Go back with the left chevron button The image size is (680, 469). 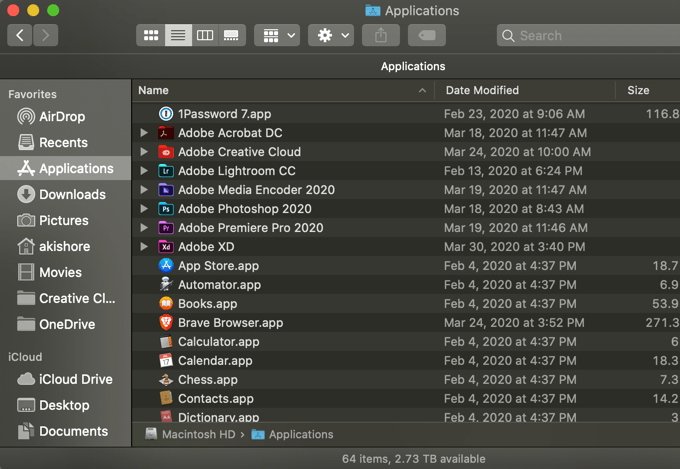(20, 35)
